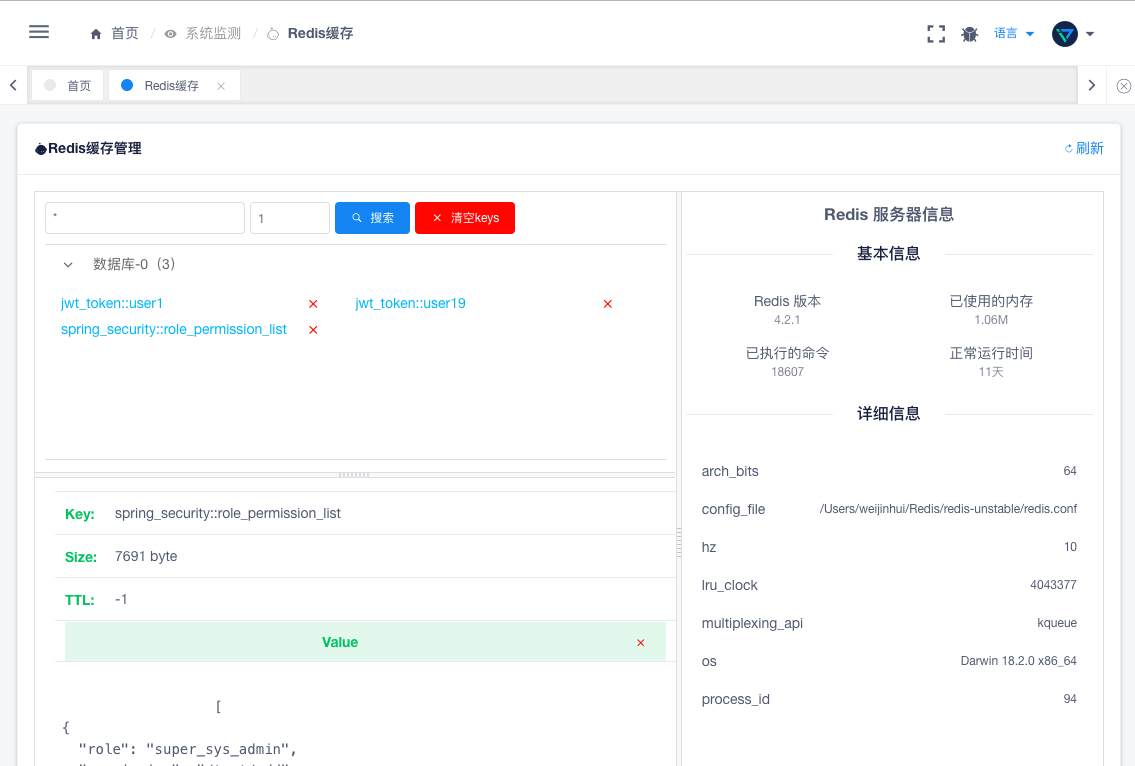Click the red 清空keys button
The image size is (1135, 766).
coord(465,218)
